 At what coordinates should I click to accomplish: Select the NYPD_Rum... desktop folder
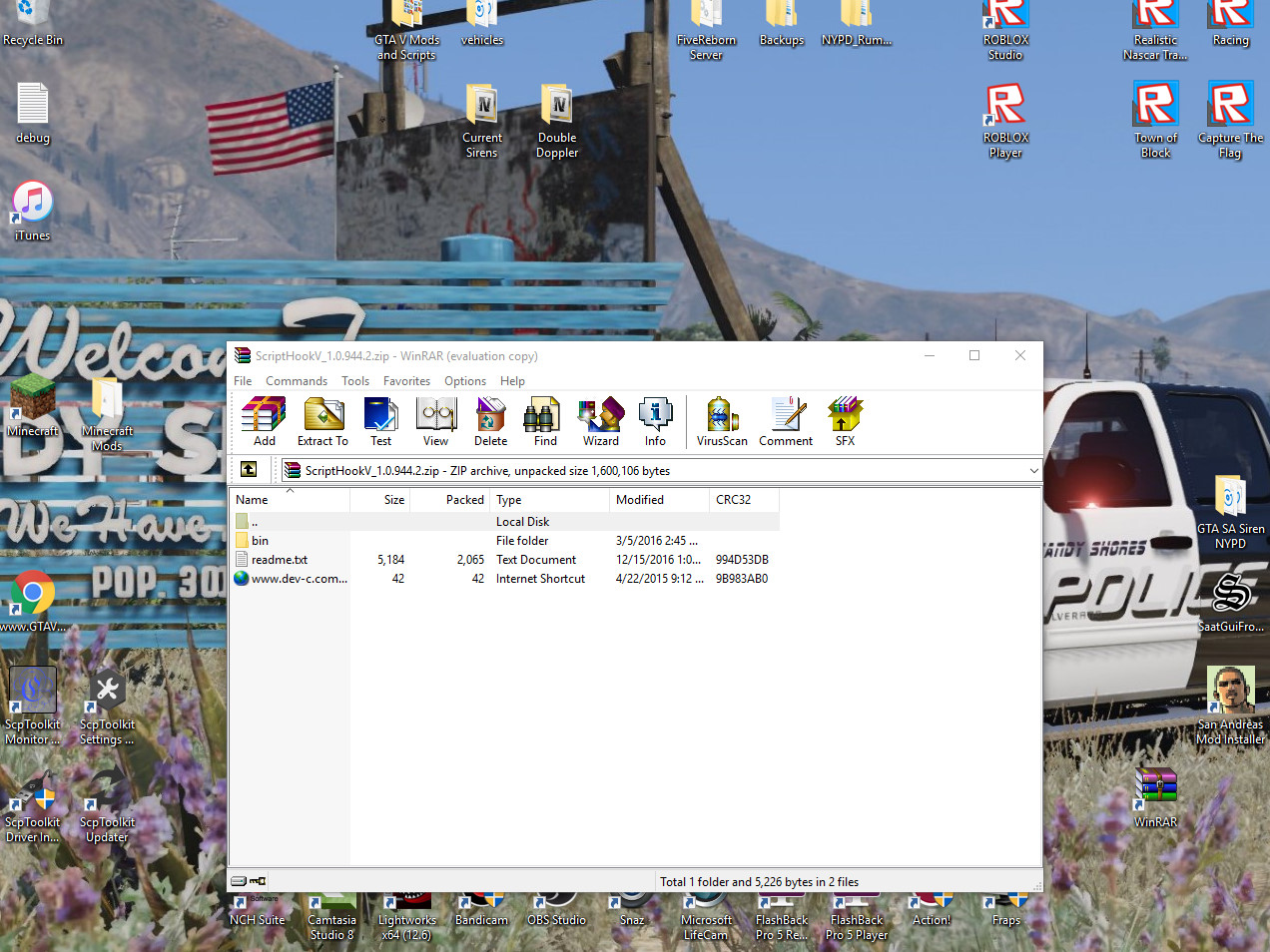click(857, 24)
